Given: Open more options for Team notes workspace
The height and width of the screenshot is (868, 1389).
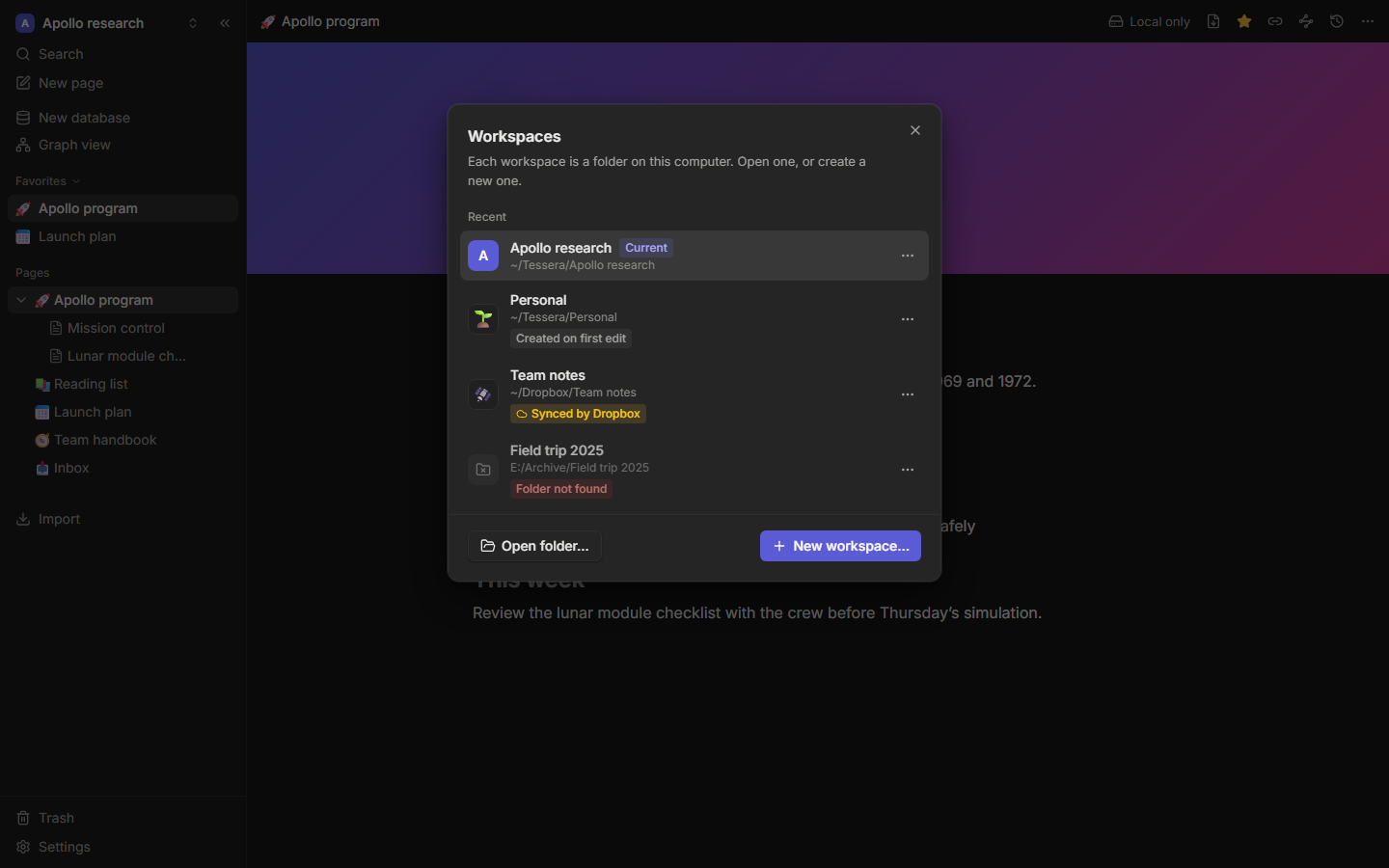Looking at the screenshot, I should [908, 394].
